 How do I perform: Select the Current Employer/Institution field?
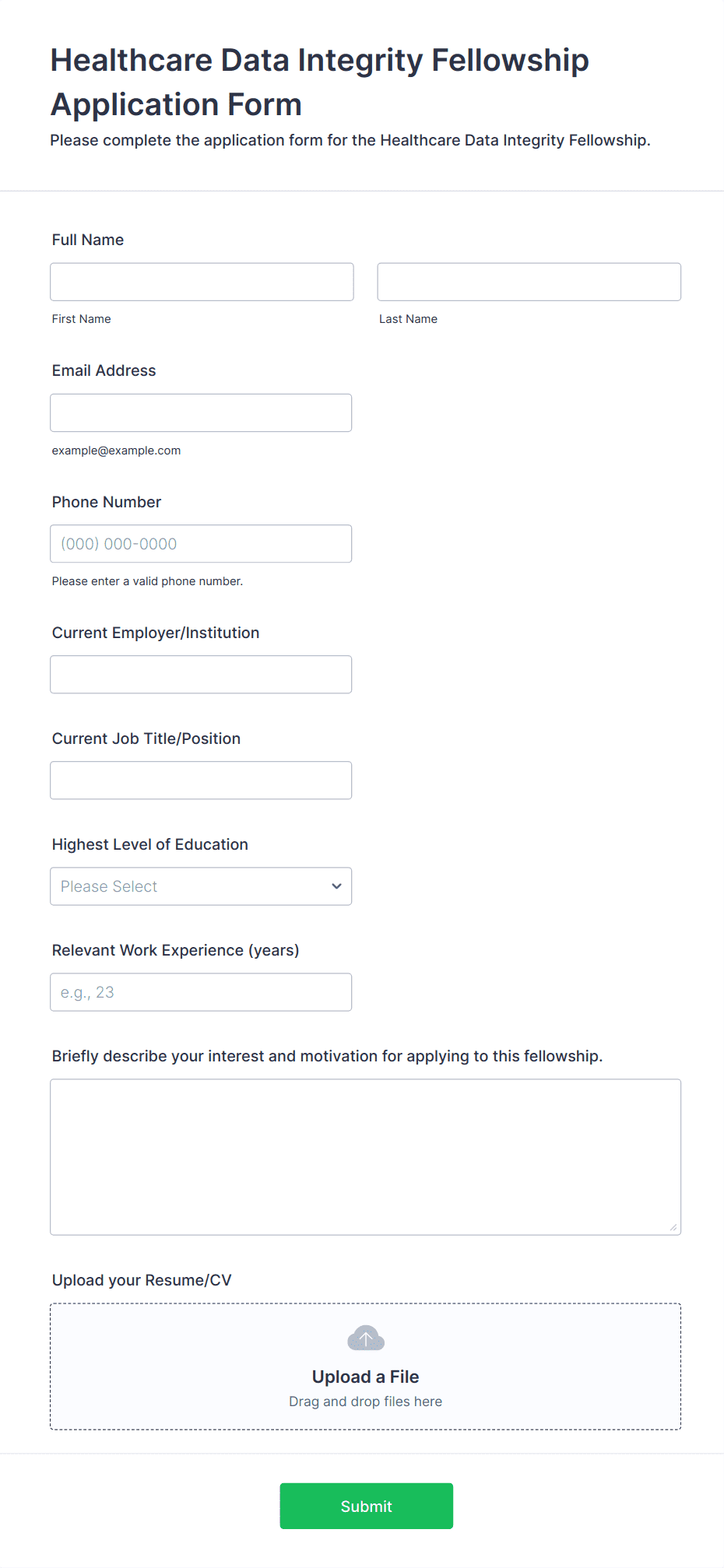pos(201,675)
